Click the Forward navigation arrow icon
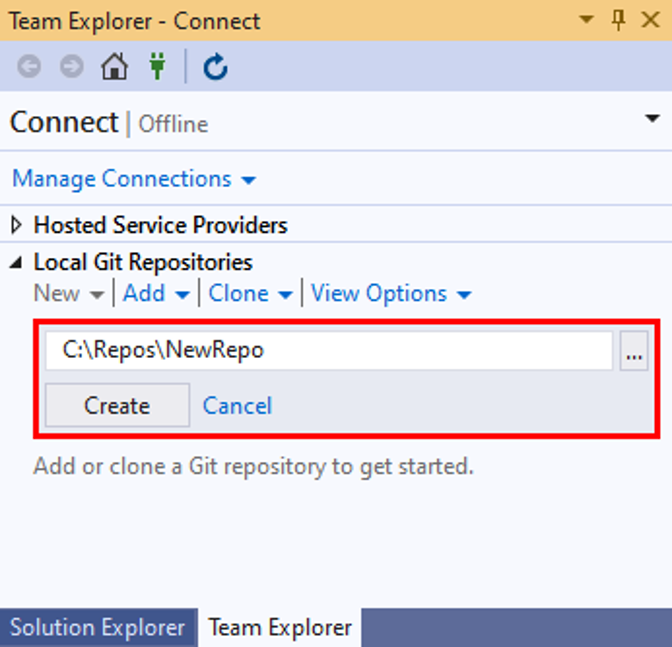This screenshot has width=672, height=647. [x=71, y=67]
